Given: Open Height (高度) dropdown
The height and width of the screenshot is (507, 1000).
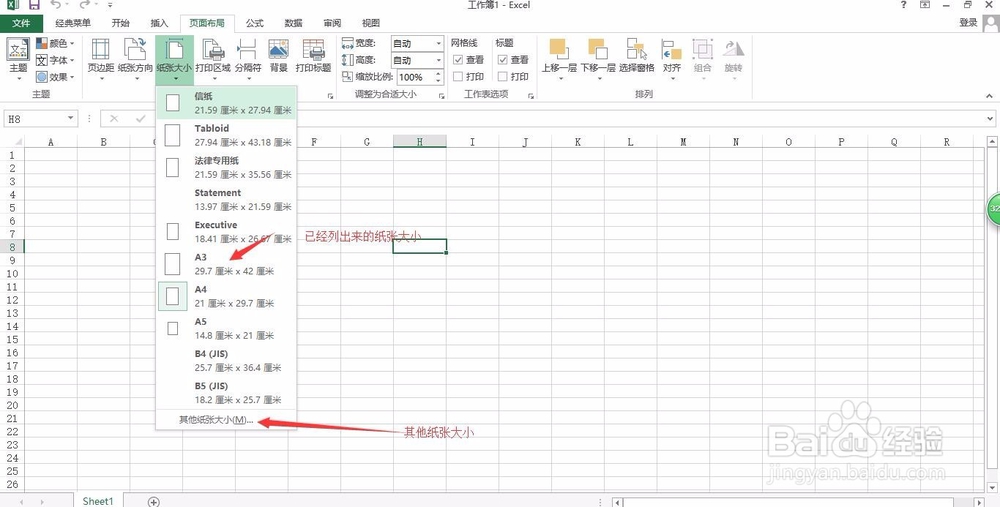Looking at the screenshot, I should [x=439, y=60].
